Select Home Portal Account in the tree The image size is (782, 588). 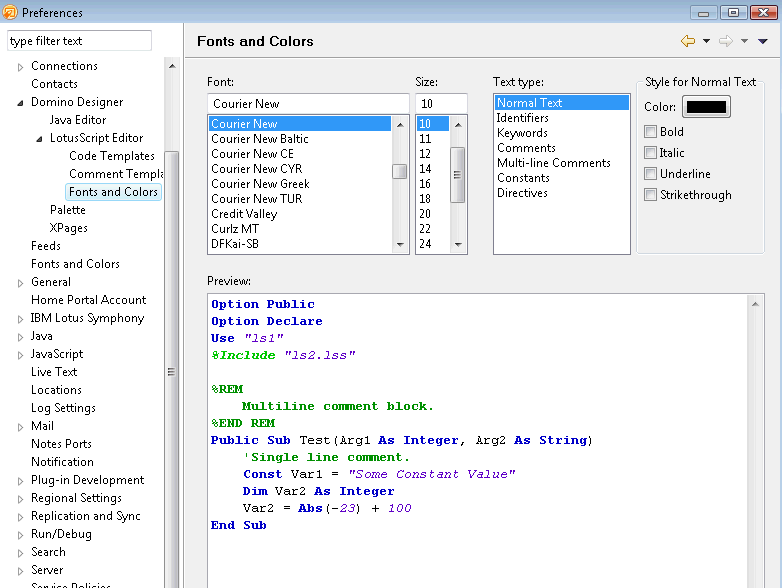(88, 300)
